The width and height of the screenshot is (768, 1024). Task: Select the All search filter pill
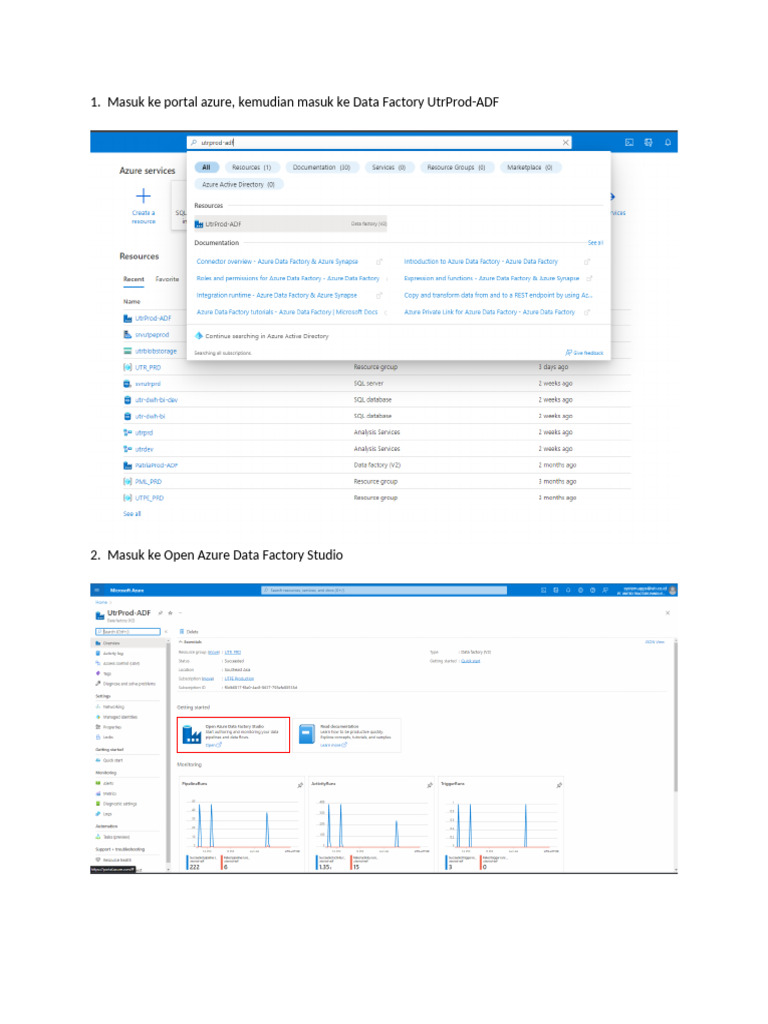point(206,168)
